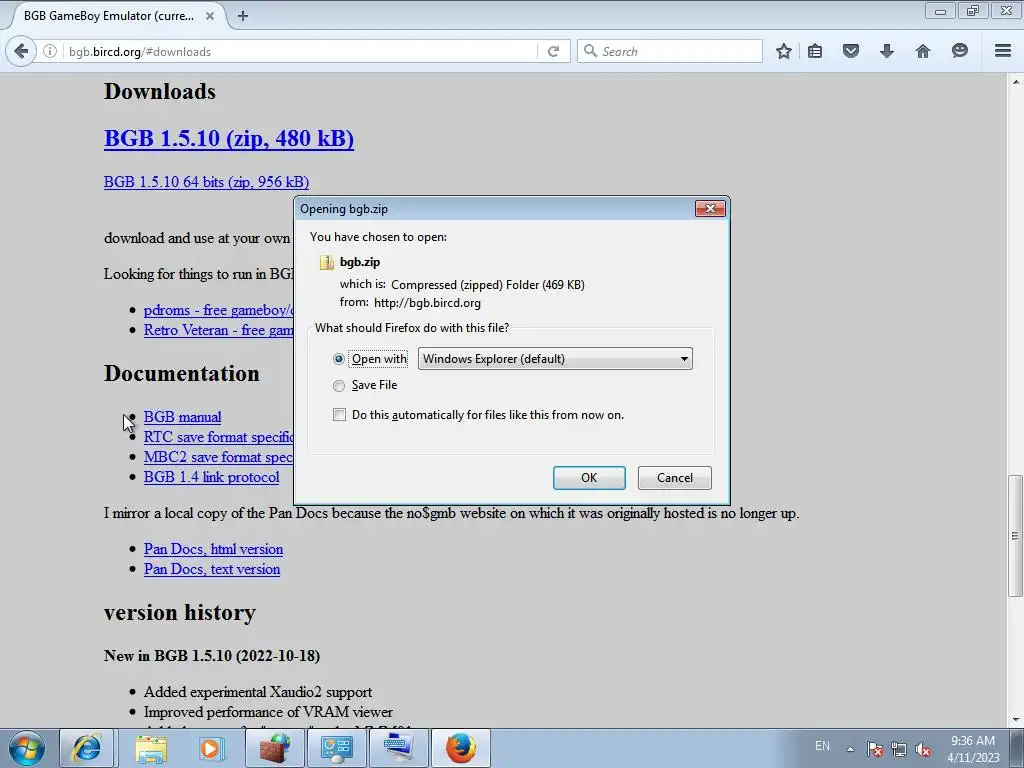This screenshot has width=1024, height=768.
Task: Open RTC save format specification link
Action: click(218, 437)
